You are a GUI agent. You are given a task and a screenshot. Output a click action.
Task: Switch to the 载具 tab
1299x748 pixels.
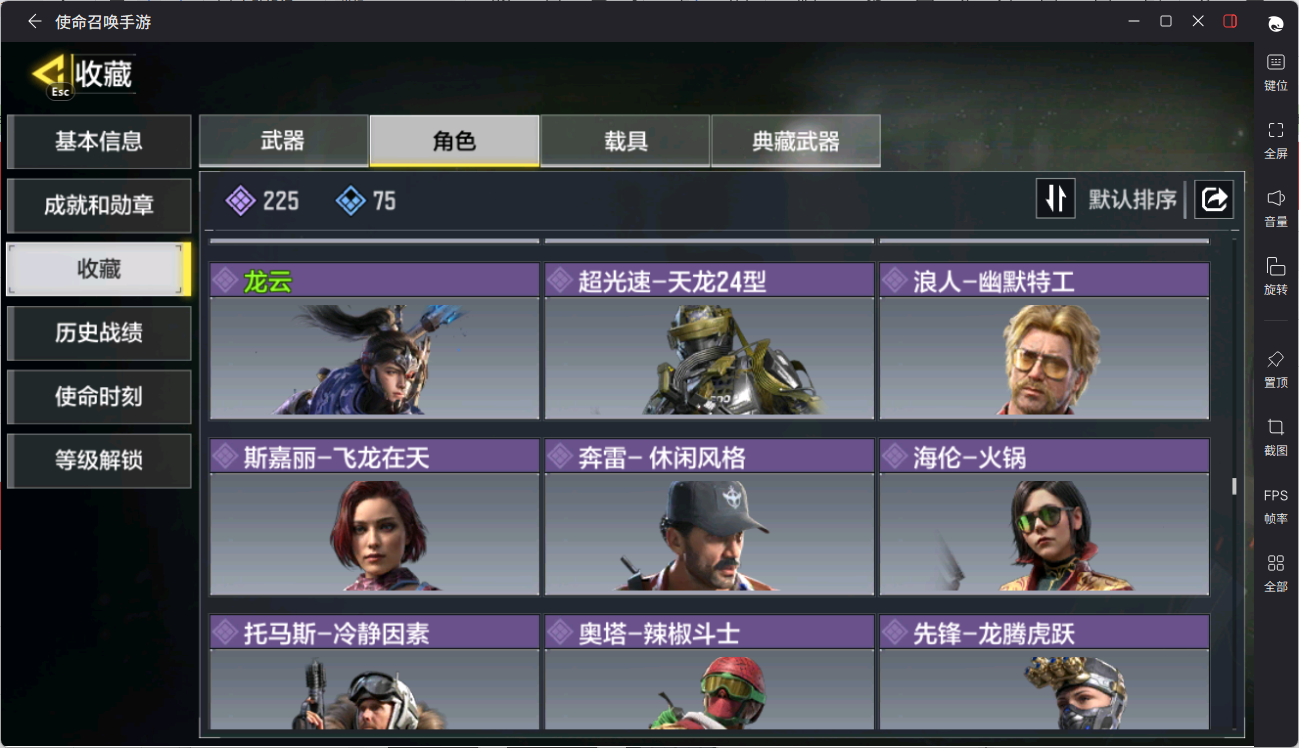coord(625,141)
